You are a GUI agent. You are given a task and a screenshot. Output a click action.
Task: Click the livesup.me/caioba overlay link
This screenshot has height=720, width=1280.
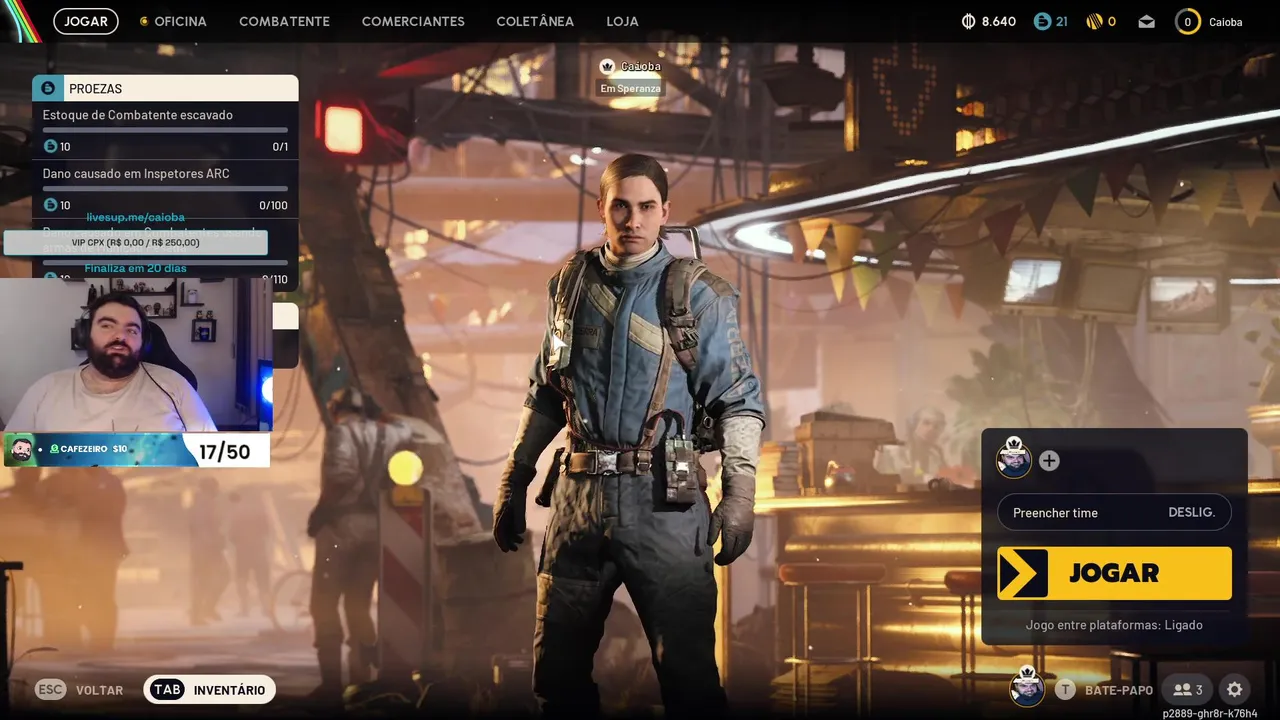[135, 217]
